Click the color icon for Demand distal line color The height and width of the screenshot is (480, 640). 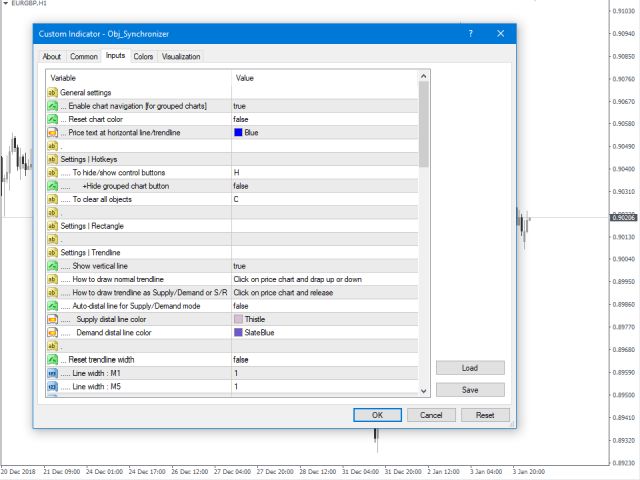pyautogui.click(x=52, y=333)
